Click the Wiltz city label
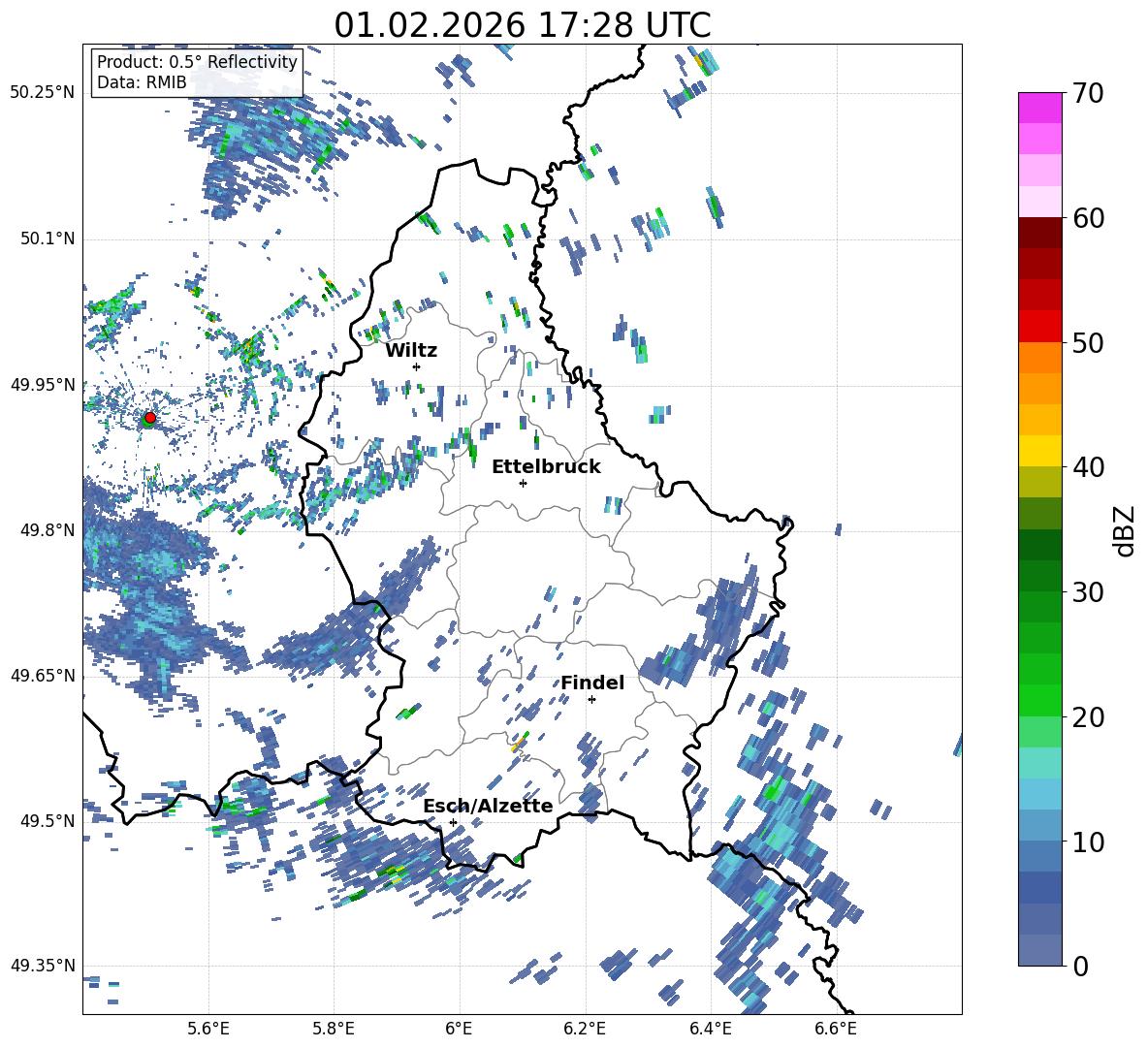The height and width of the screenshot is (1048, 1148). coord(411,350)
